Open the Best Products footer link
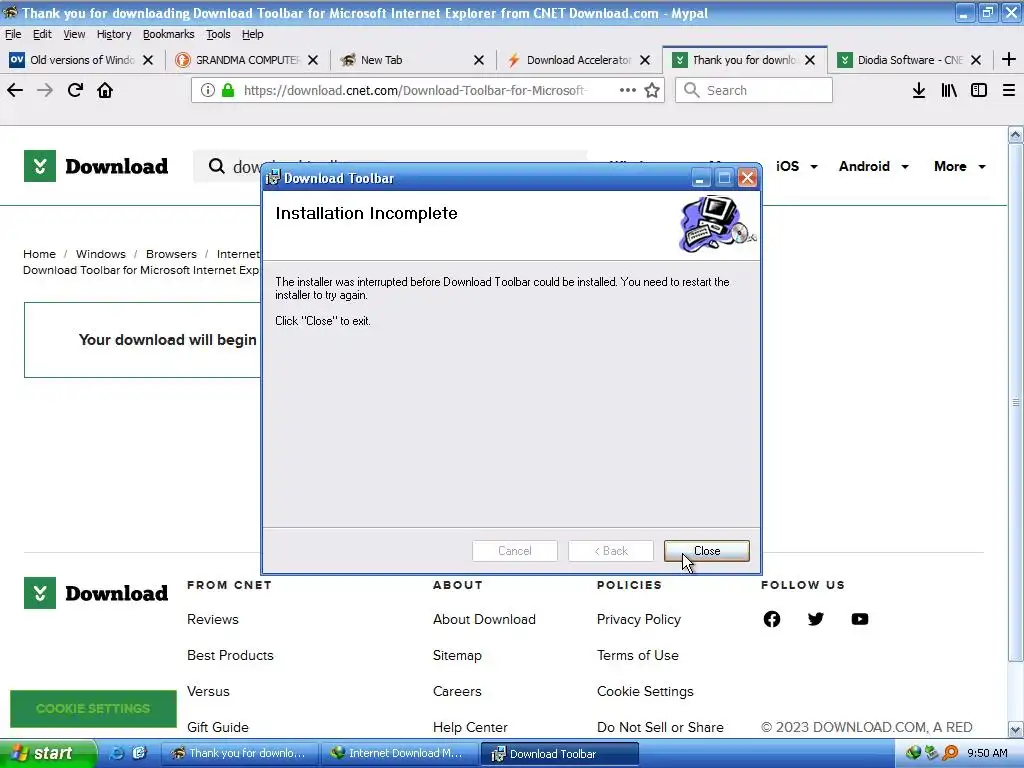 [231, 655]
